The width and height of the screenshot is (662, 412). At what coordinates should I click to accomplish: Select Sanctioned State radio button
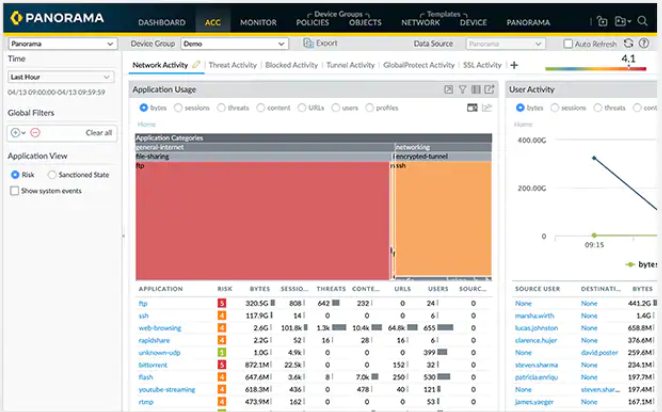53,175
